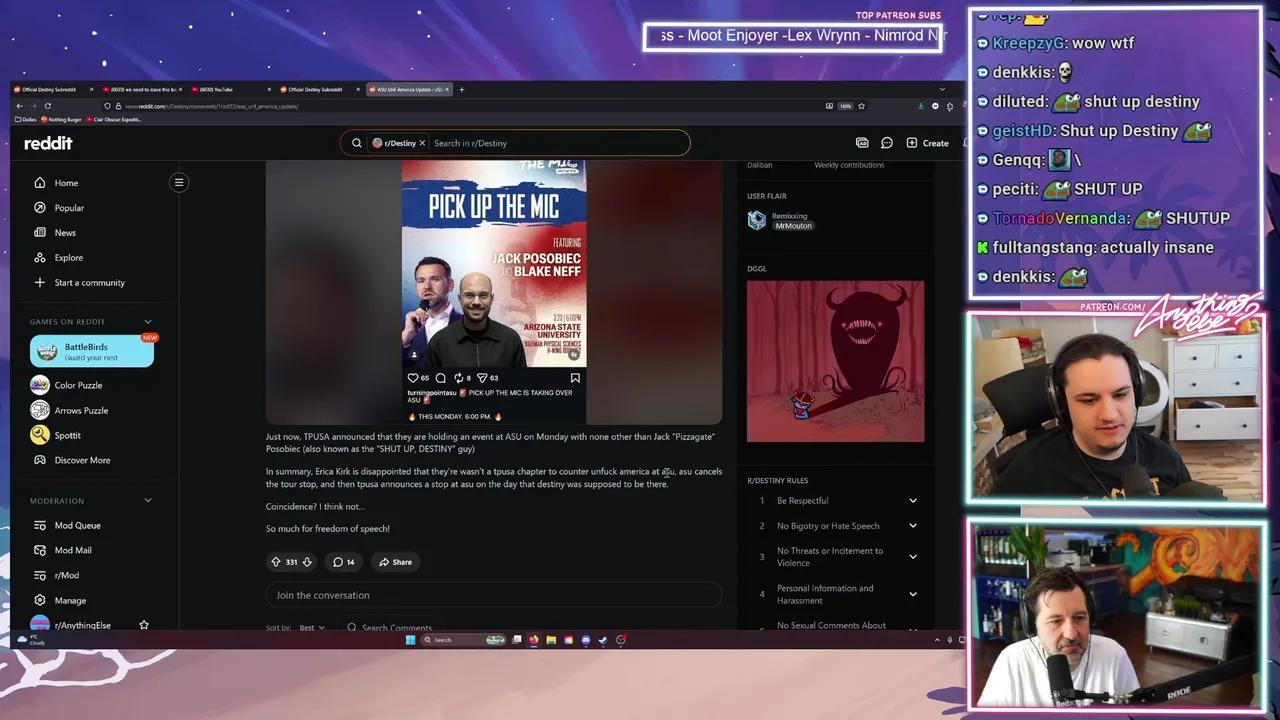Open the Popular feed
1280x720 pixels.
[x=69, y=208]
